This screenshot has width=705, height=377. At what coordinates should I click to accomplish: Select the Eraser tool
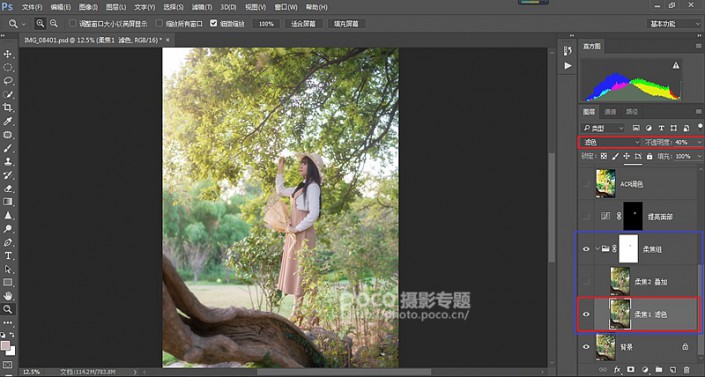click(8, 188)
